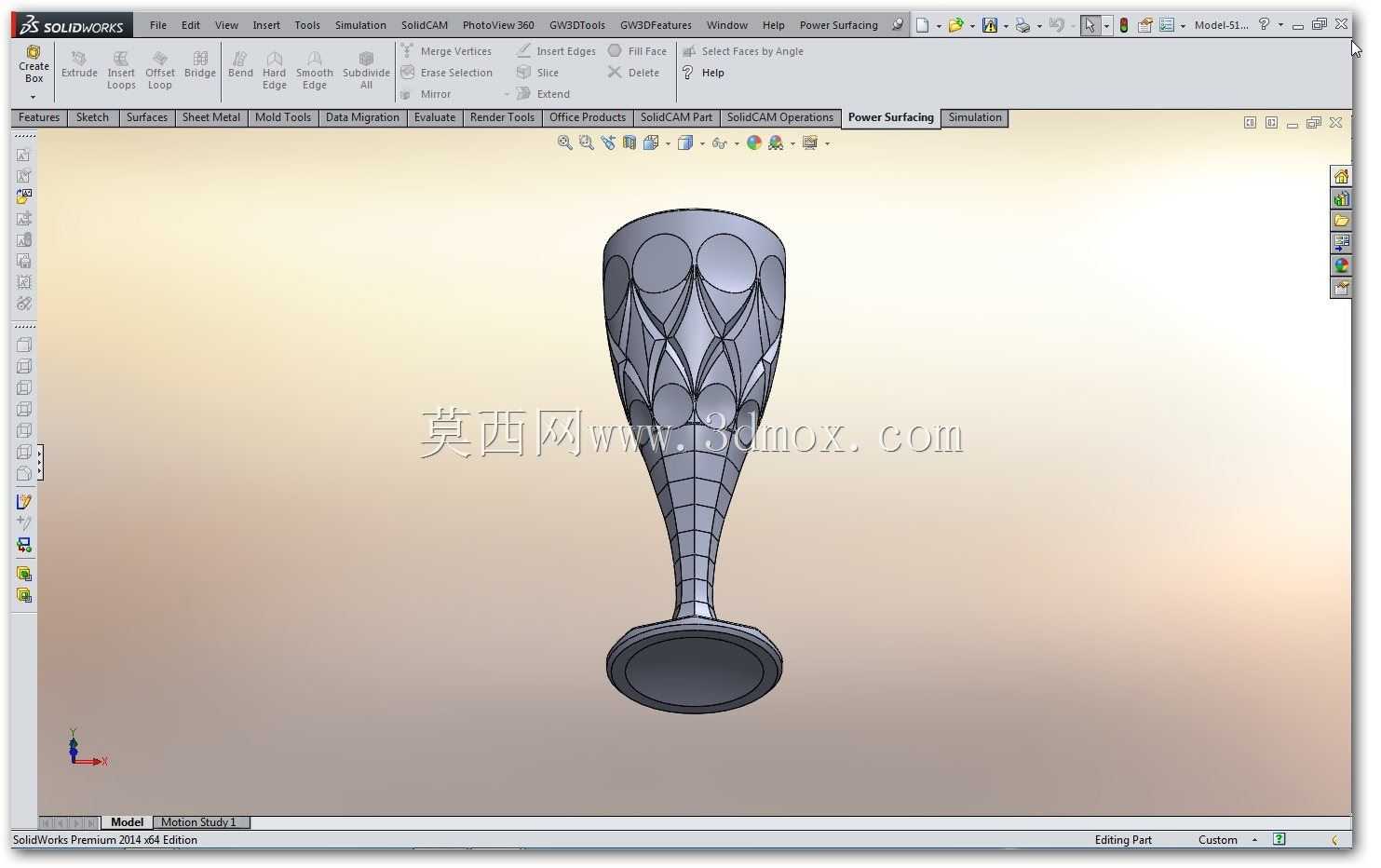
Task: Click the Apply Scene icon
Action: tap(775, 142)
